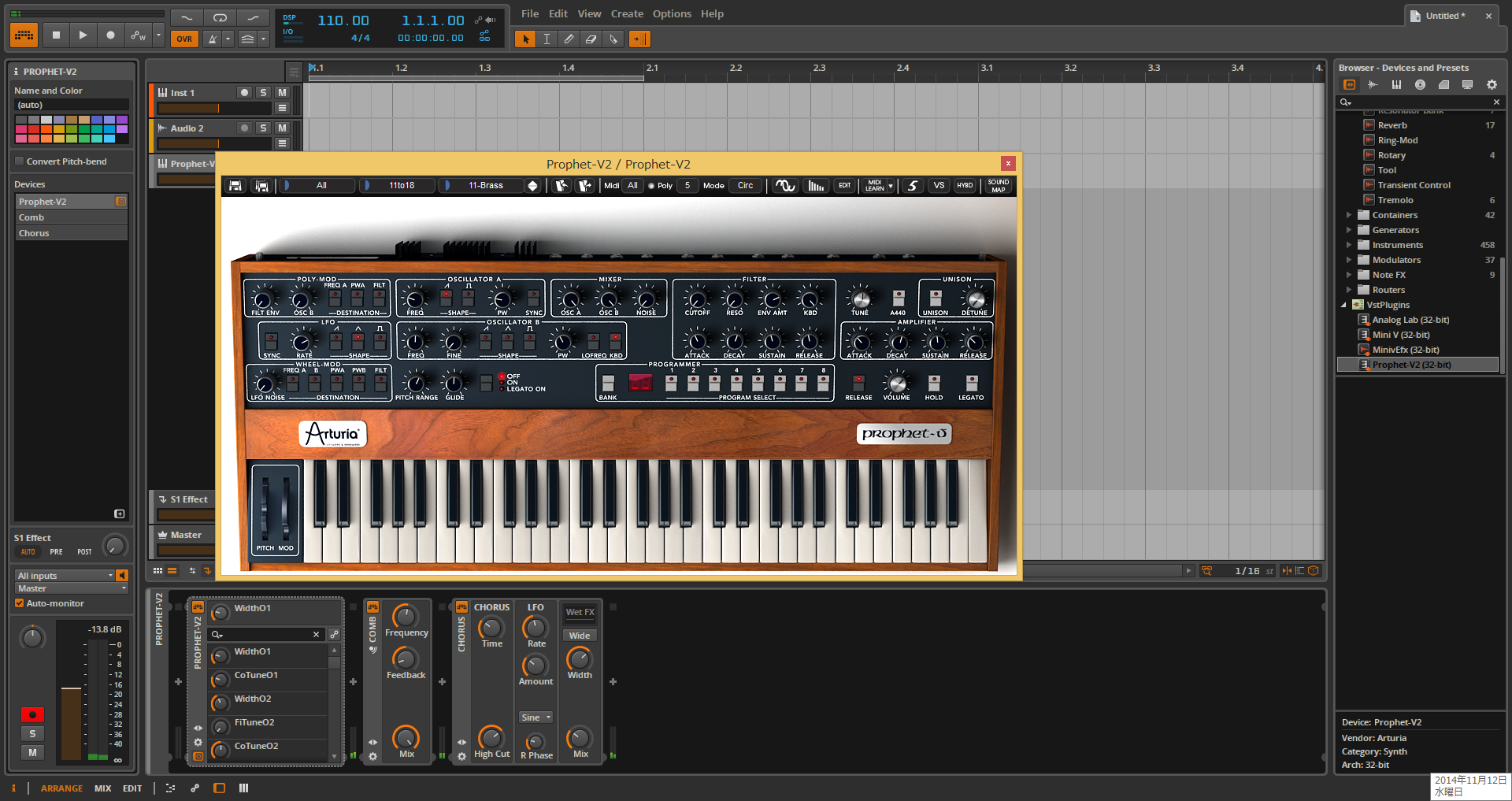Viewport: 1512px width, 801px height.
Task: Open the Master output dropdown
Action: point(71,588)
